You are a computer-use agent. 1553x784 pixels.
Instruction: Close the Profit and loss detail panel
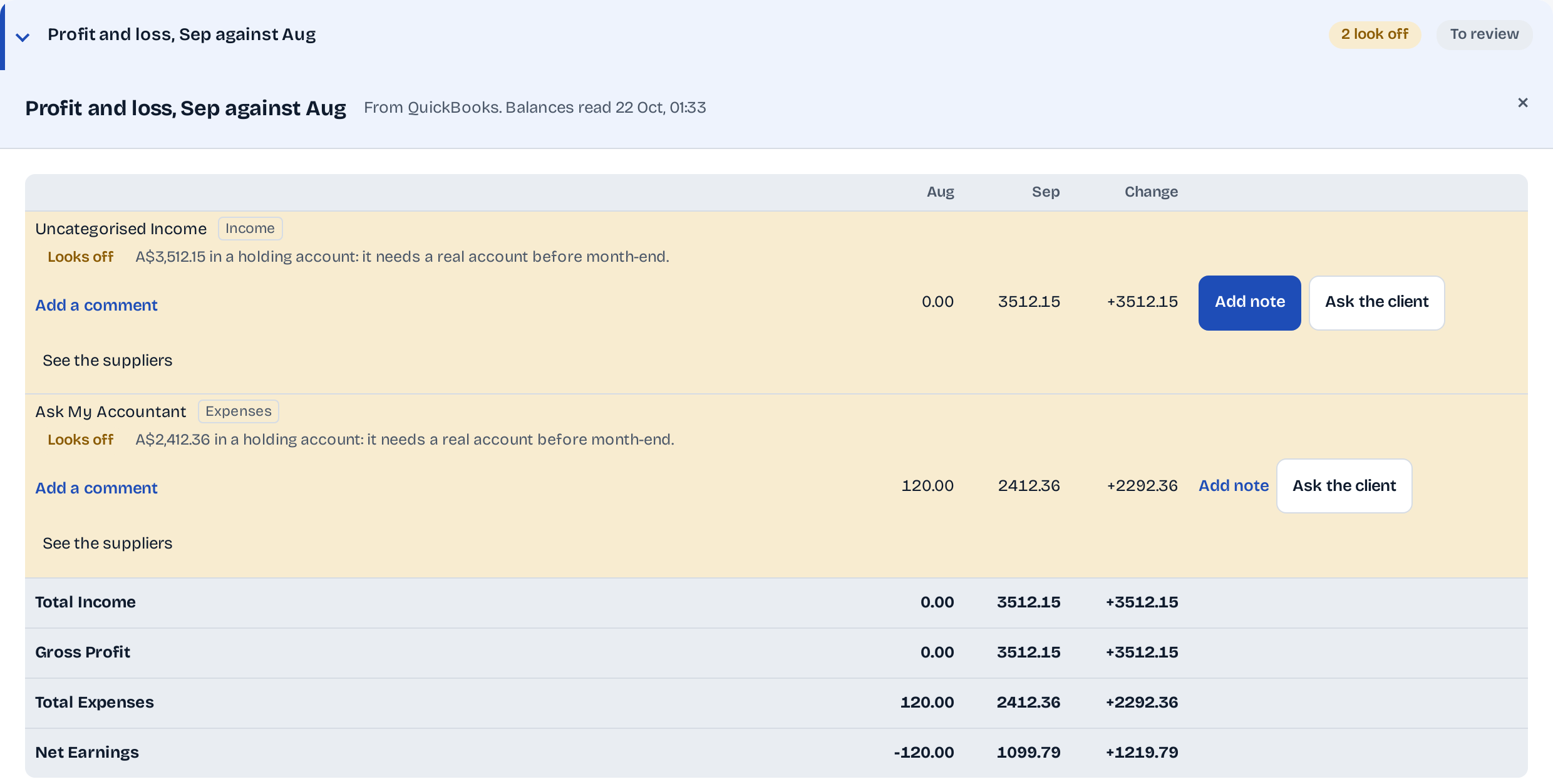(x=1523, y=103)
